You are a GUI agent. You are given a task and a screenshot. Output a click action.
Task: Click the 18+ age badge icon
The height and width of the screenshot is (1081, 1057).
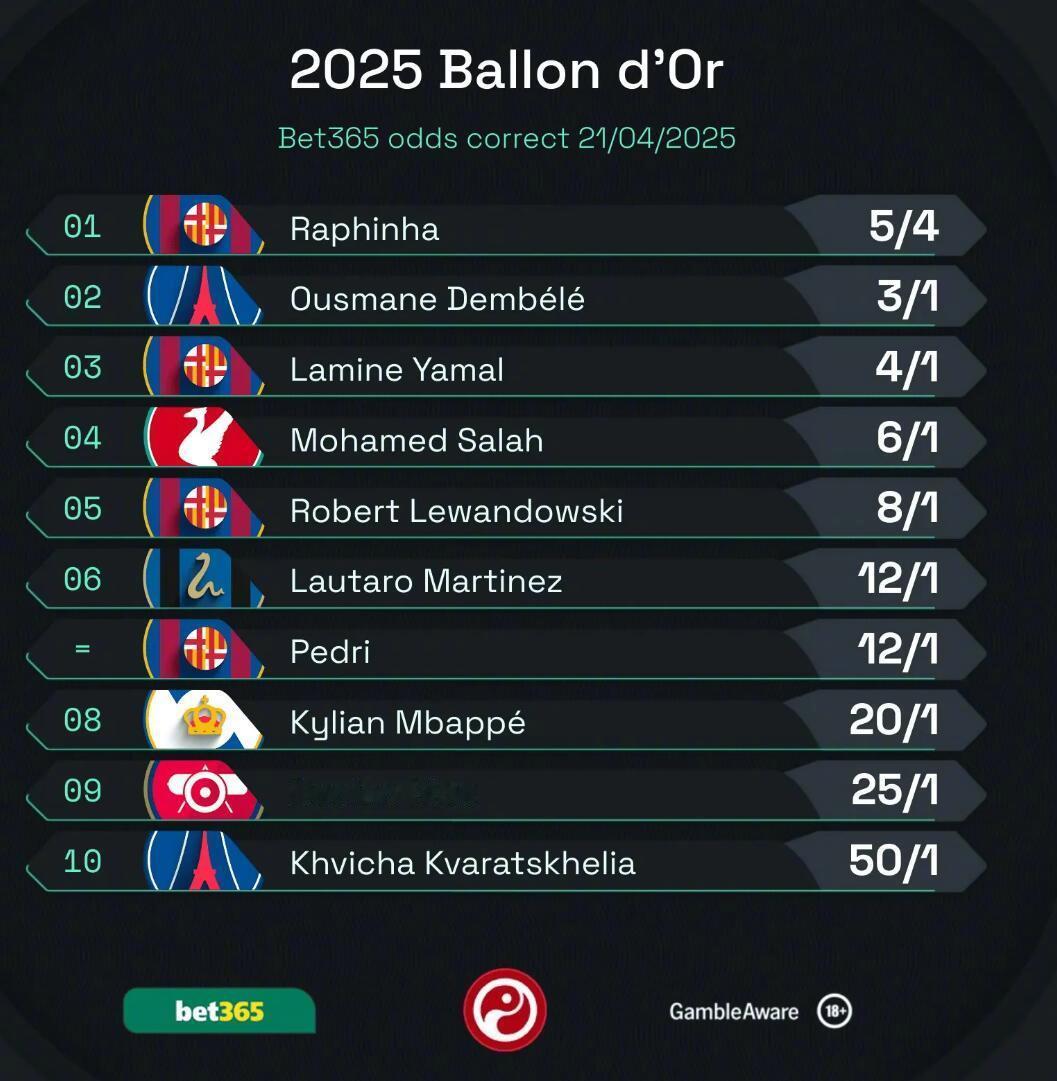point(834,1011)
